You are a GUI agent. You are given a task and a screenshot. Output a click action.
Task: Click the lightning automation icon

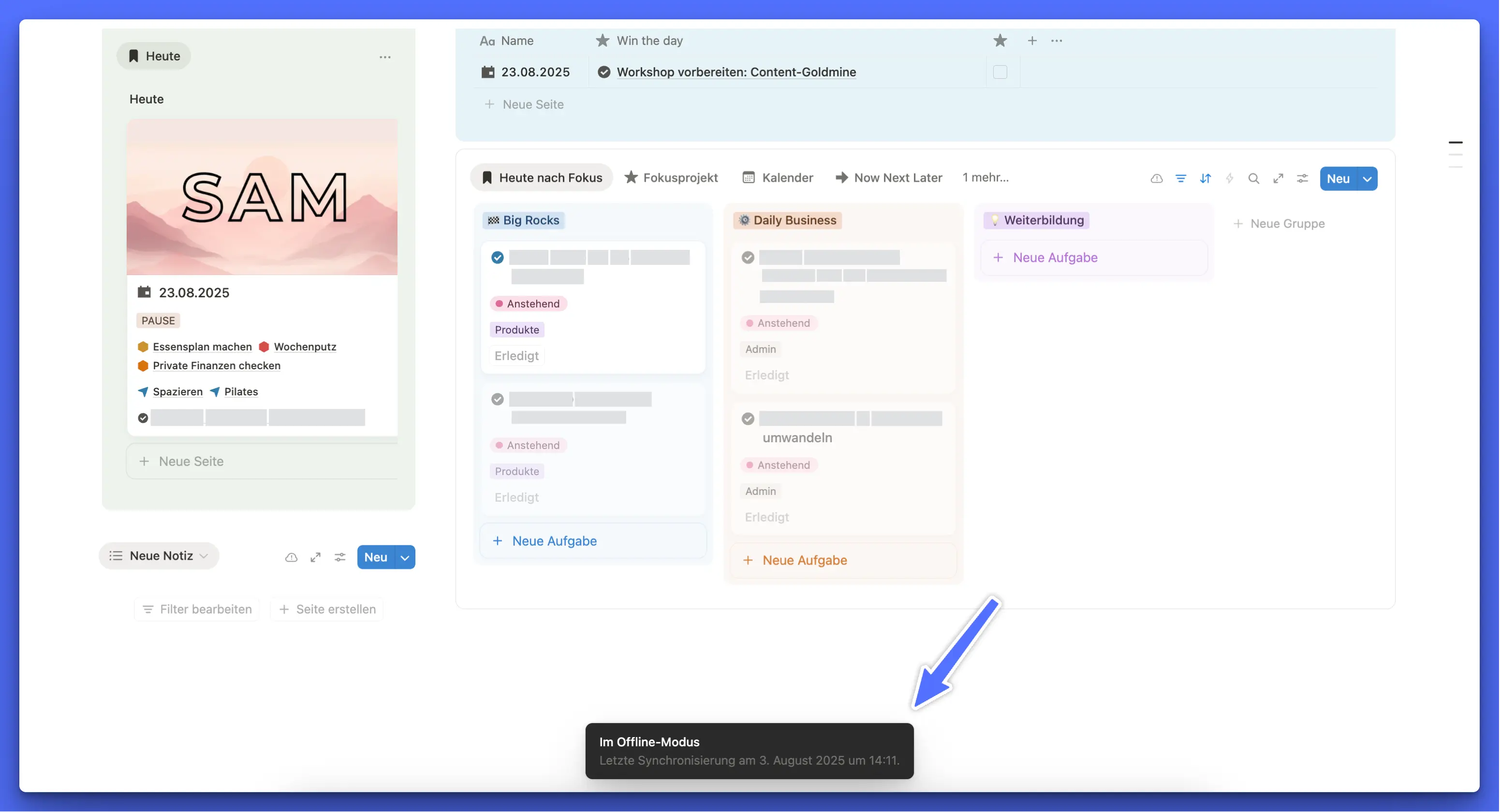coord(1229,179)
